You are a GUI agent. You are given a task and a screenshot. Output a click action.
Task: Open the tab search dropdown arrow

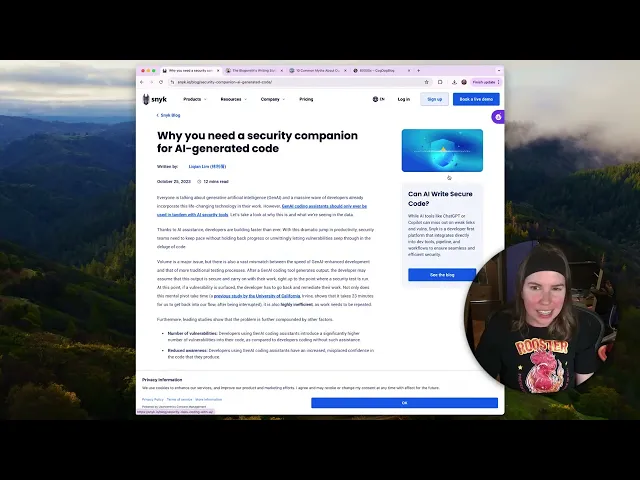pyautogui.click(x=498, y=71)
